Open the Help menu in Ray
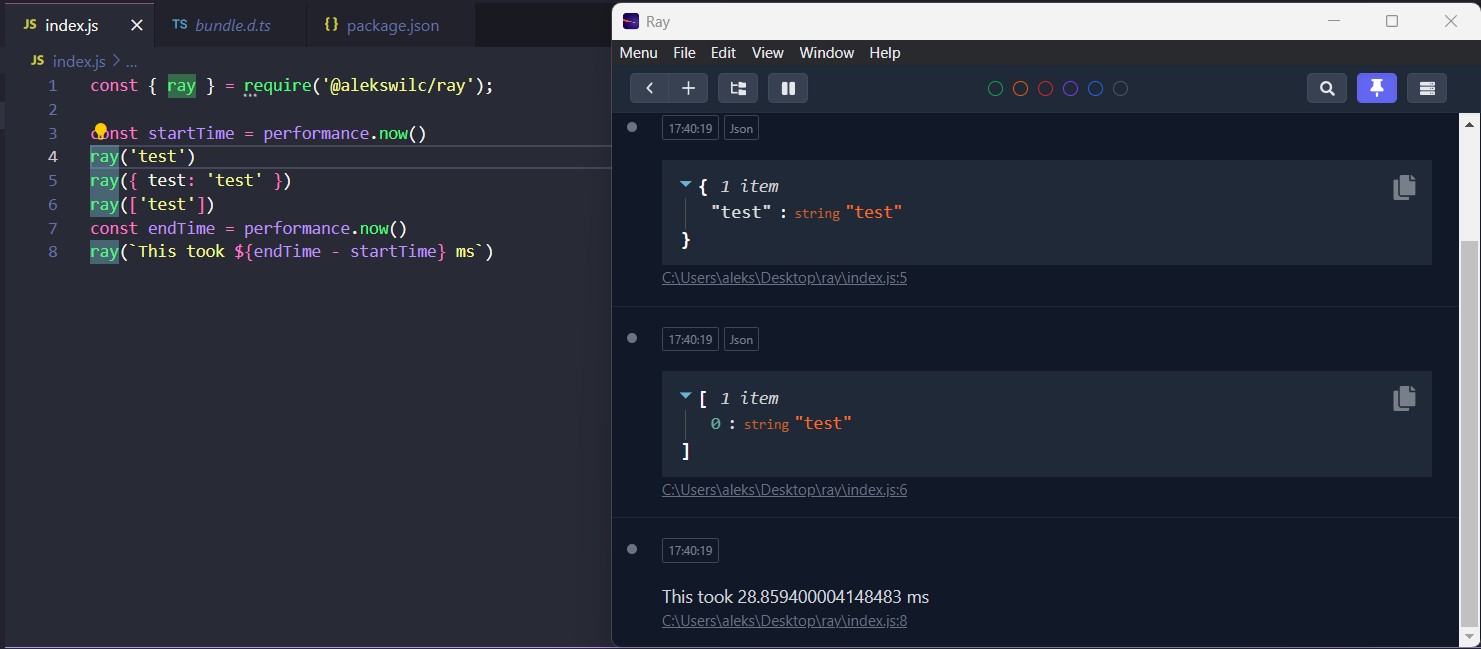This screenshot has width=1481, height=649. [885, 53]
